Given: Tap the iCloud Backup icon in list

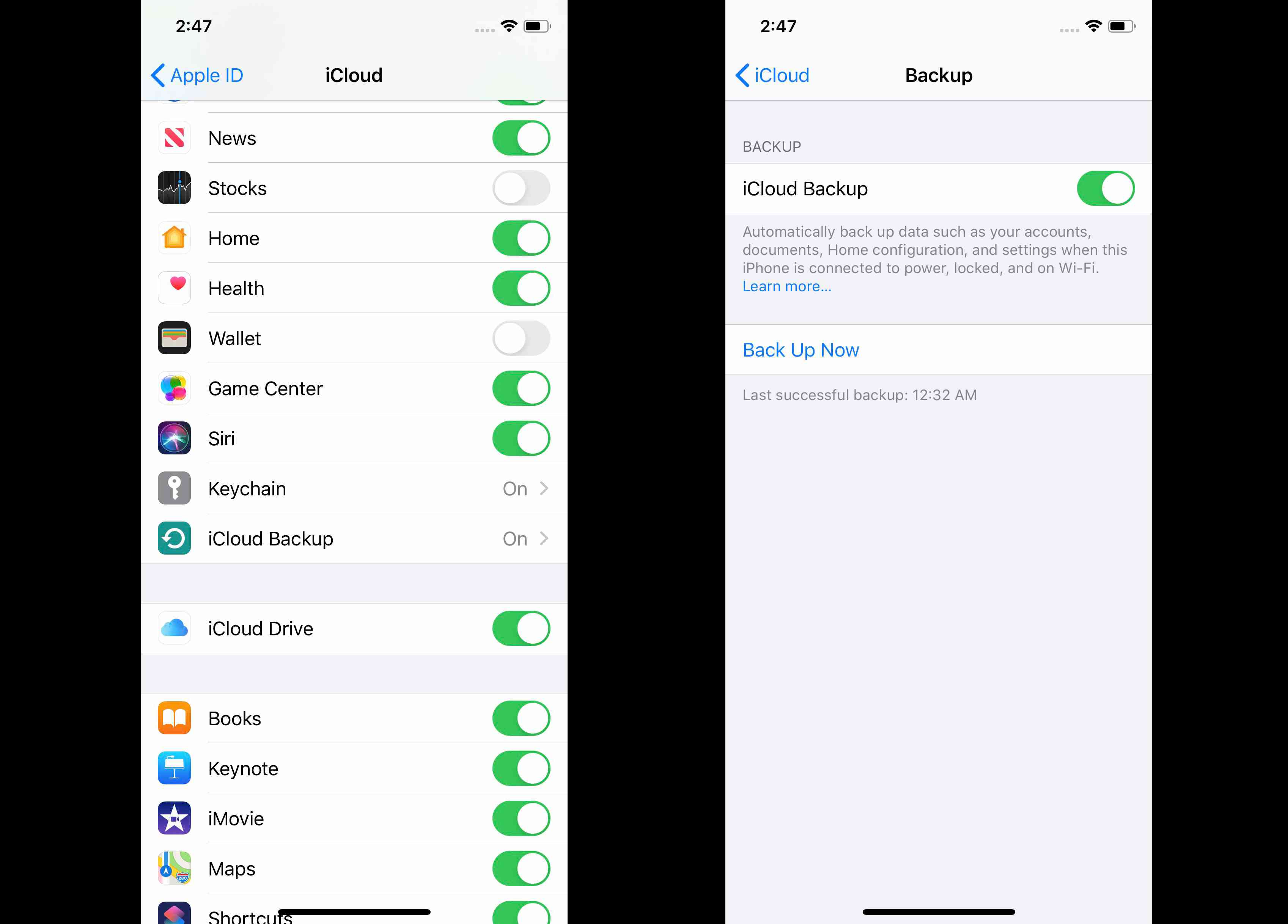Looking at the screenshot, I should 175,538.
